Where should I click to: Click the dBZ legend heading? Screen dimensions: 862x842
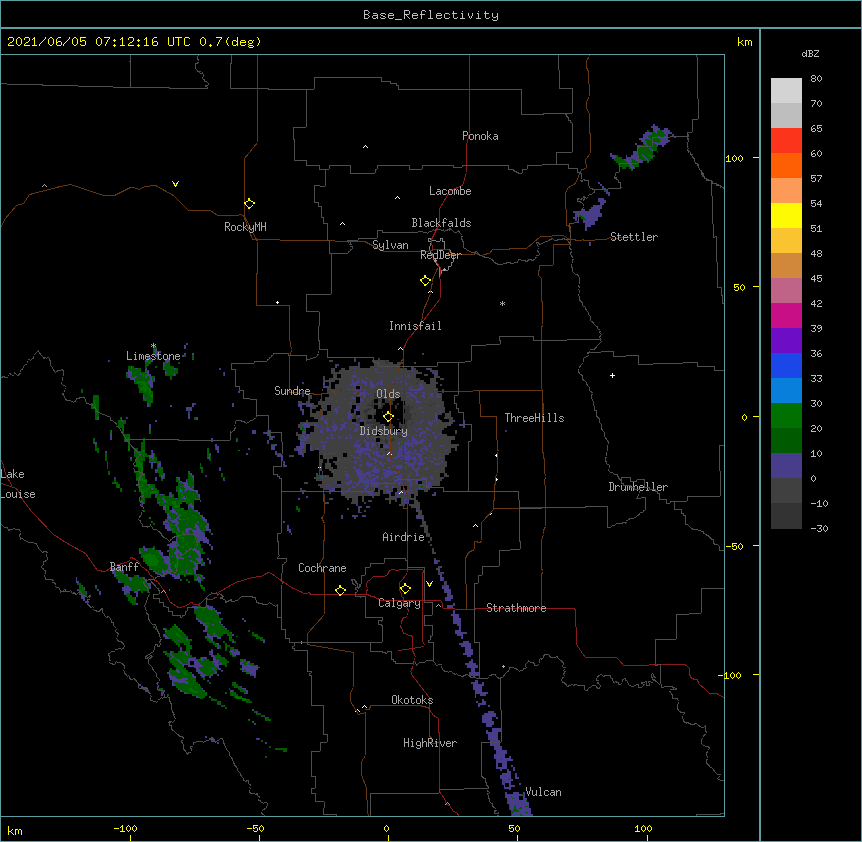(810, 53)
